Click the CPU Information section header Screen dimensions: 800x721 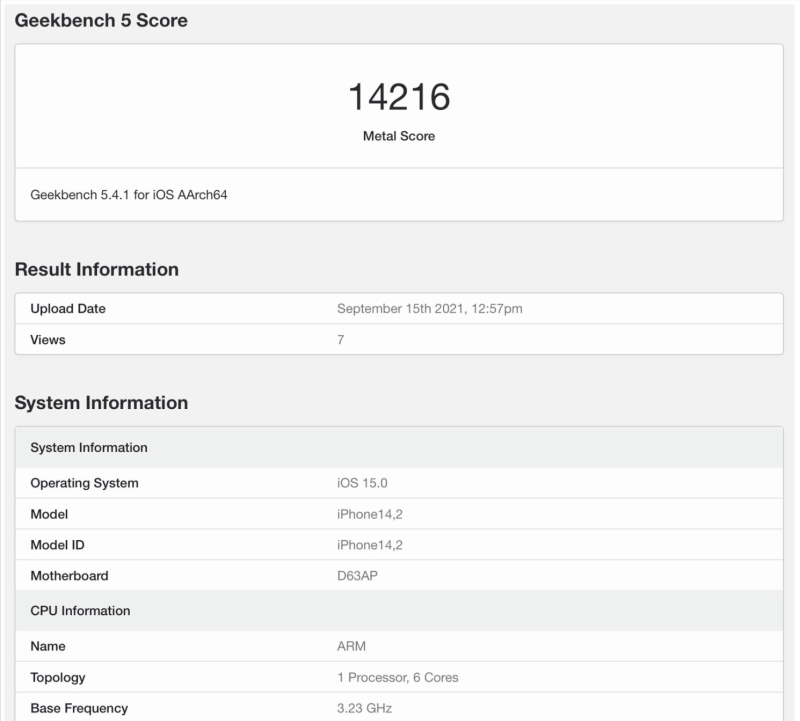(x=399, y=611)
